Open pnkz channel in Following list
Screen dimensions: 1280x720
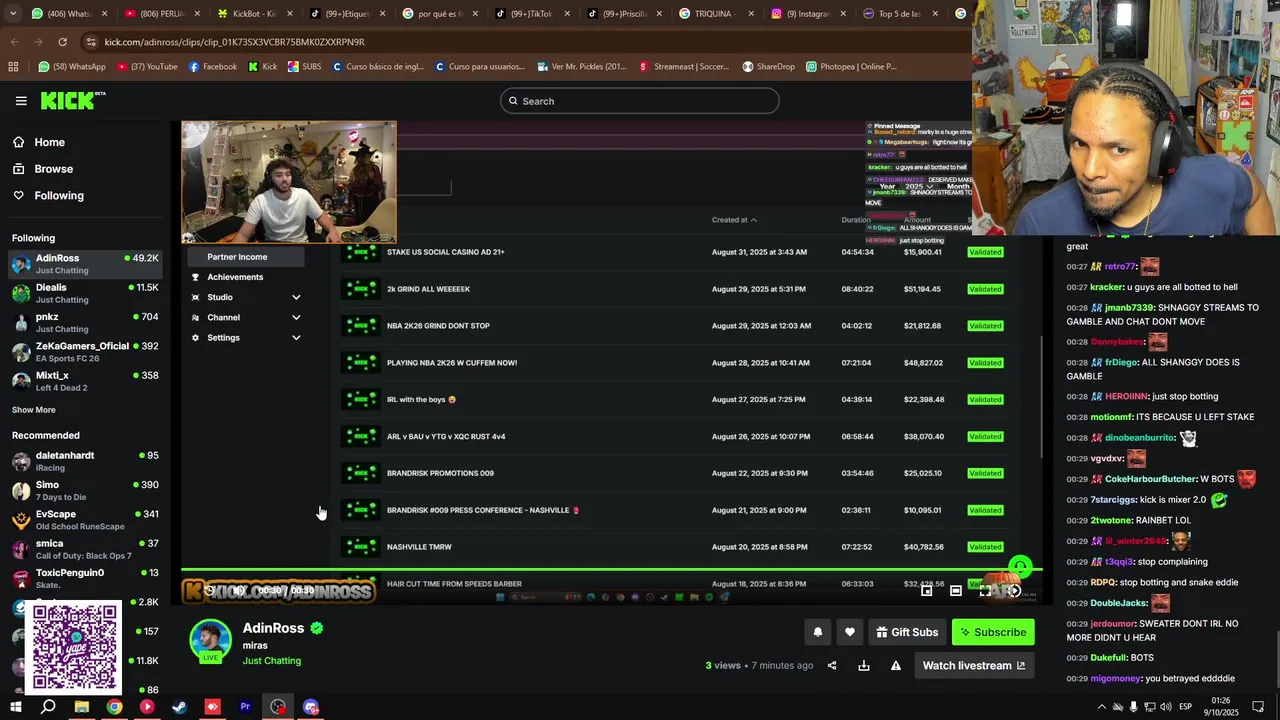point(85,322)
